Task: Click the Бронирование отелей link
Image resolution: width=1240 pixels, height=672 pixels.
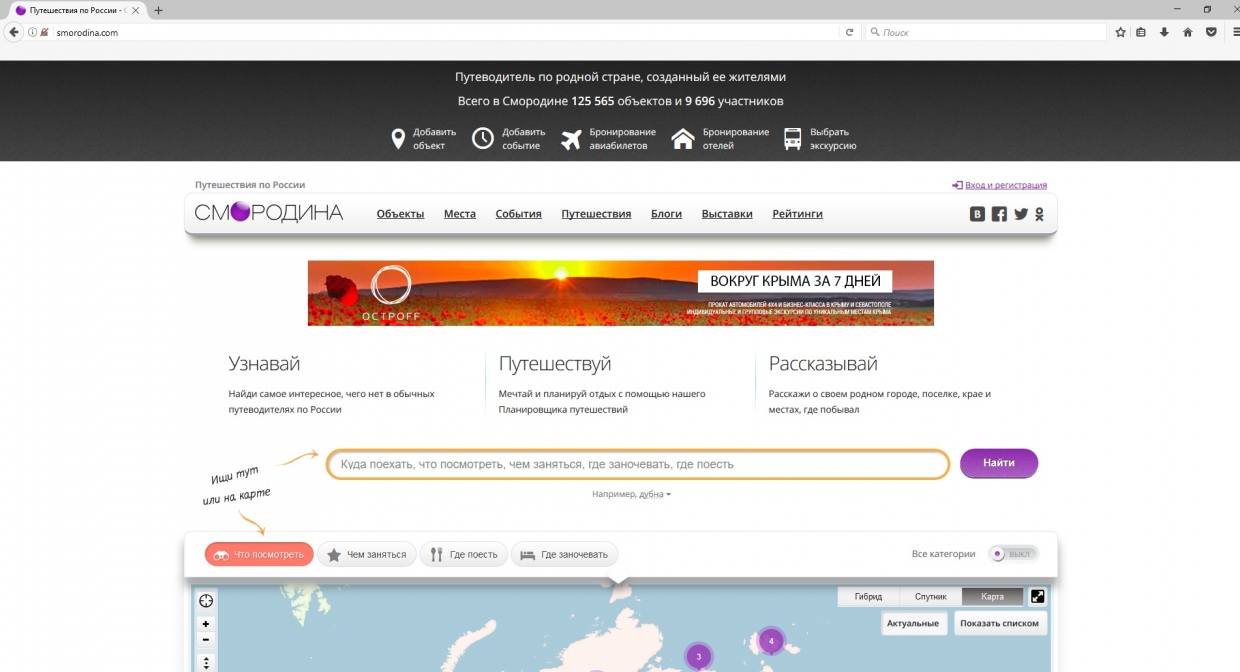Action: tap(736, 139)
